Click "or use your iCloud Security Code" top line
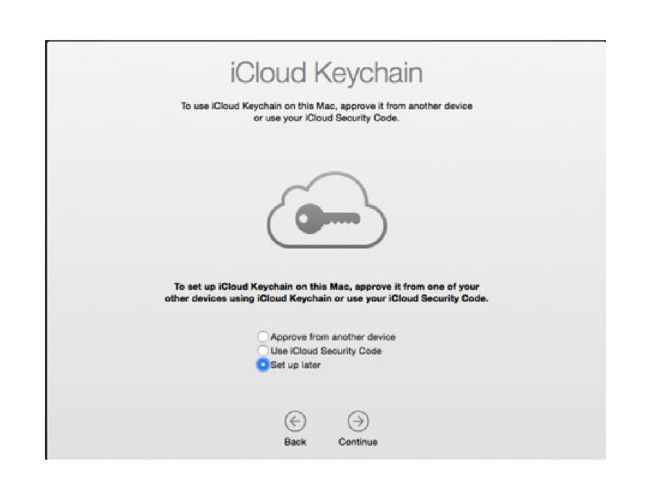Image resolution: width=650 pixels, height=500 pixels. pos(325,117)
